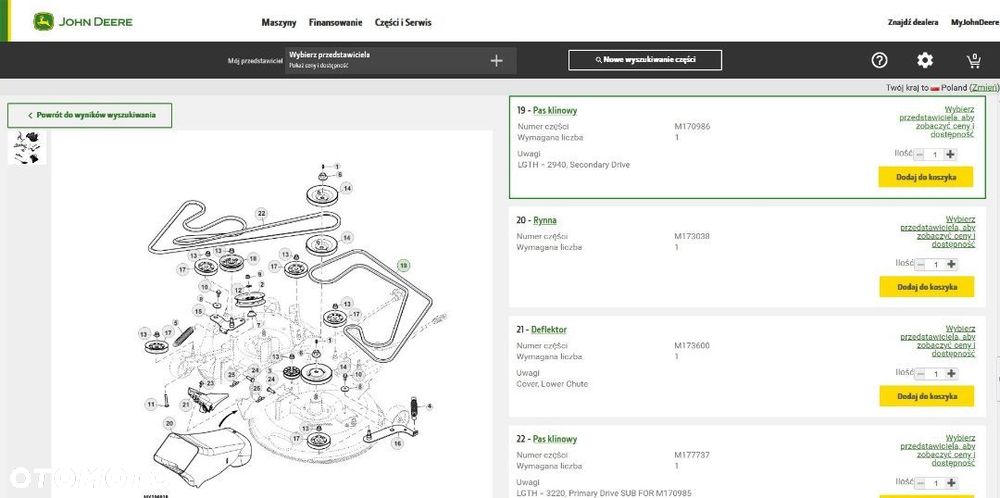Select callout 15 on the diagram

coord(199,311)
